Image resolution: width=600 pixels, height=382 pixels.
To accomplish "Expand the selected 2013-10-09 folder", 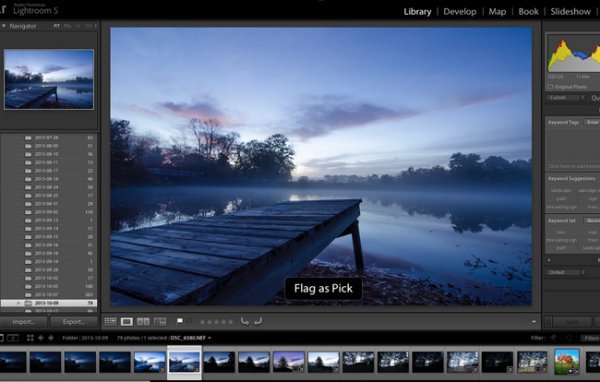I will [18, 303].
